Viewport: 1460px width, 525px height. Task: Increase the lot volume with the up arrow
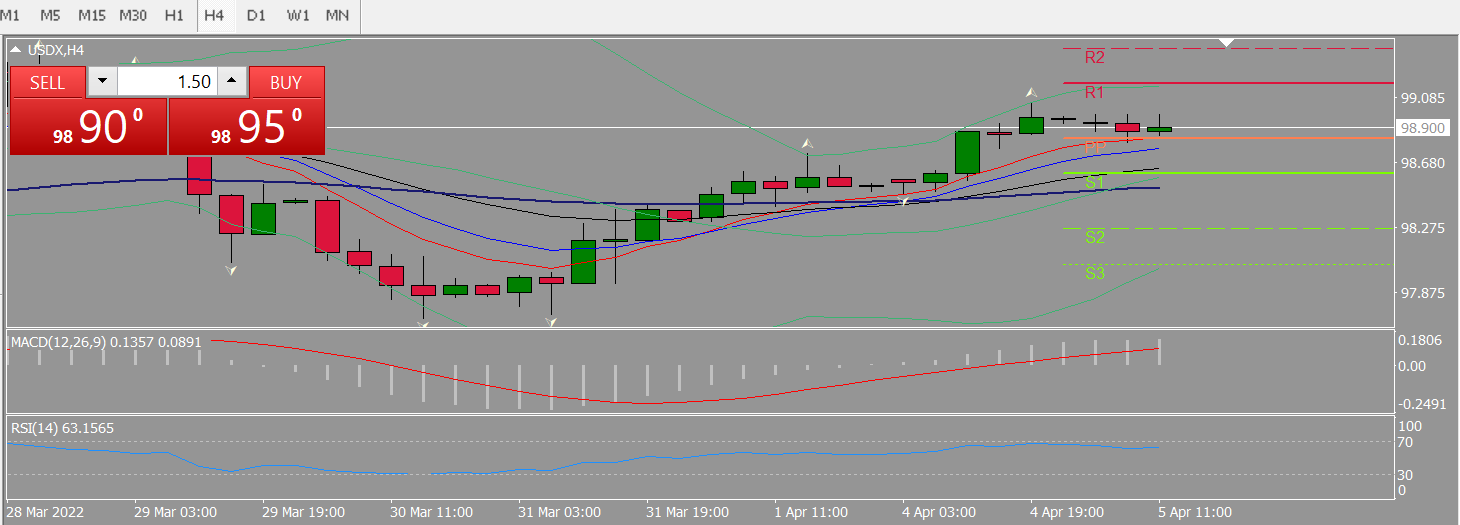tap(232, 82)
